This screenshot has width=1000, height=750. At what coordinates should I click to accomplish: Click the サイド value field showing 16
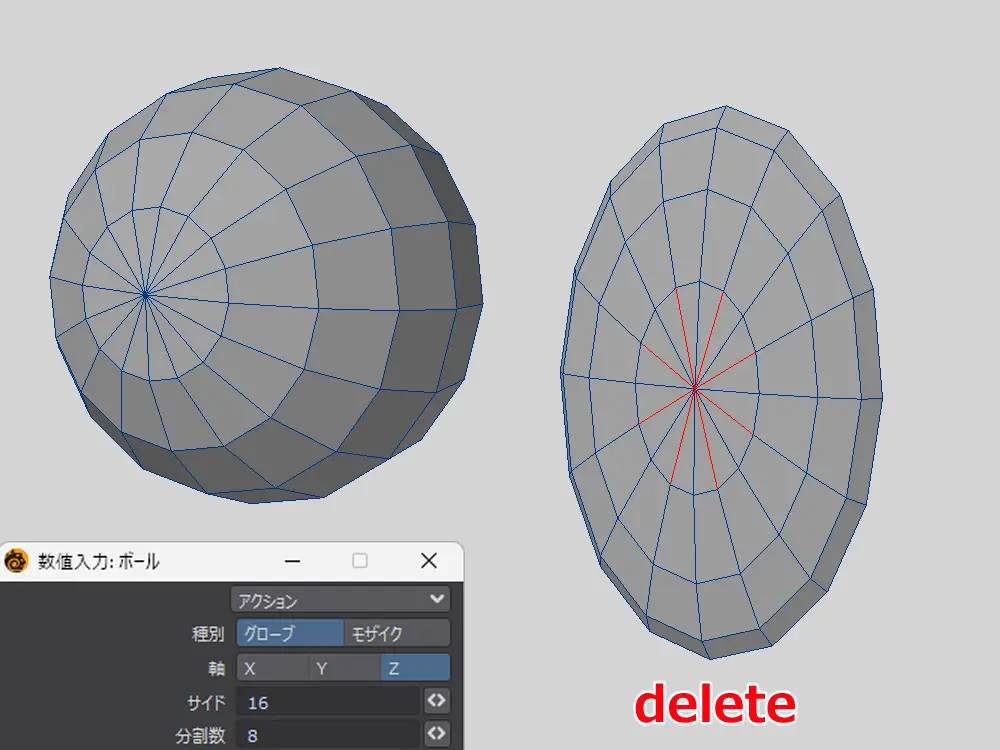[x=328, y=702]
